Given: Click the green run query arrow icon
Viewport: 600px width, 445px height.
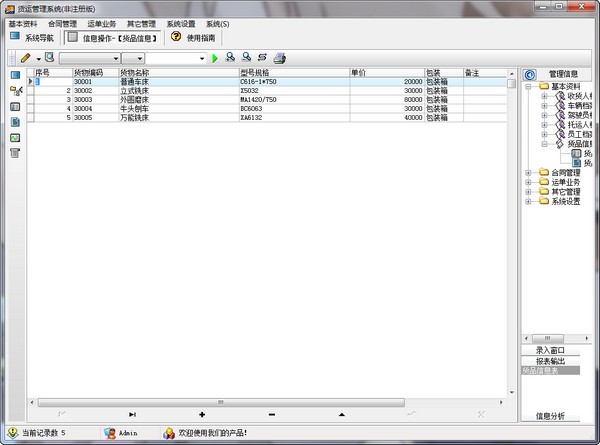Looking at the screenshot, I should point(215,58).
